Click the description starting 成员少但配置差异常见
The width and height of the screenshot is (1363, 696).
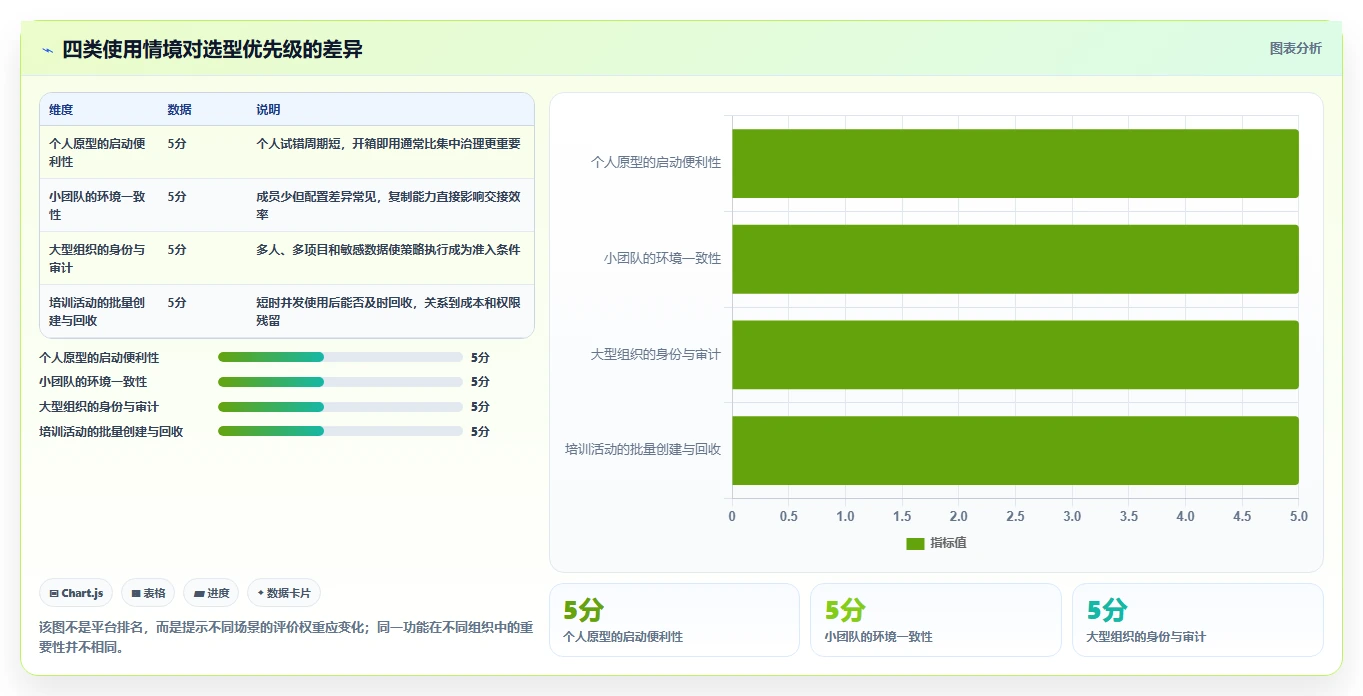[388, 205]
